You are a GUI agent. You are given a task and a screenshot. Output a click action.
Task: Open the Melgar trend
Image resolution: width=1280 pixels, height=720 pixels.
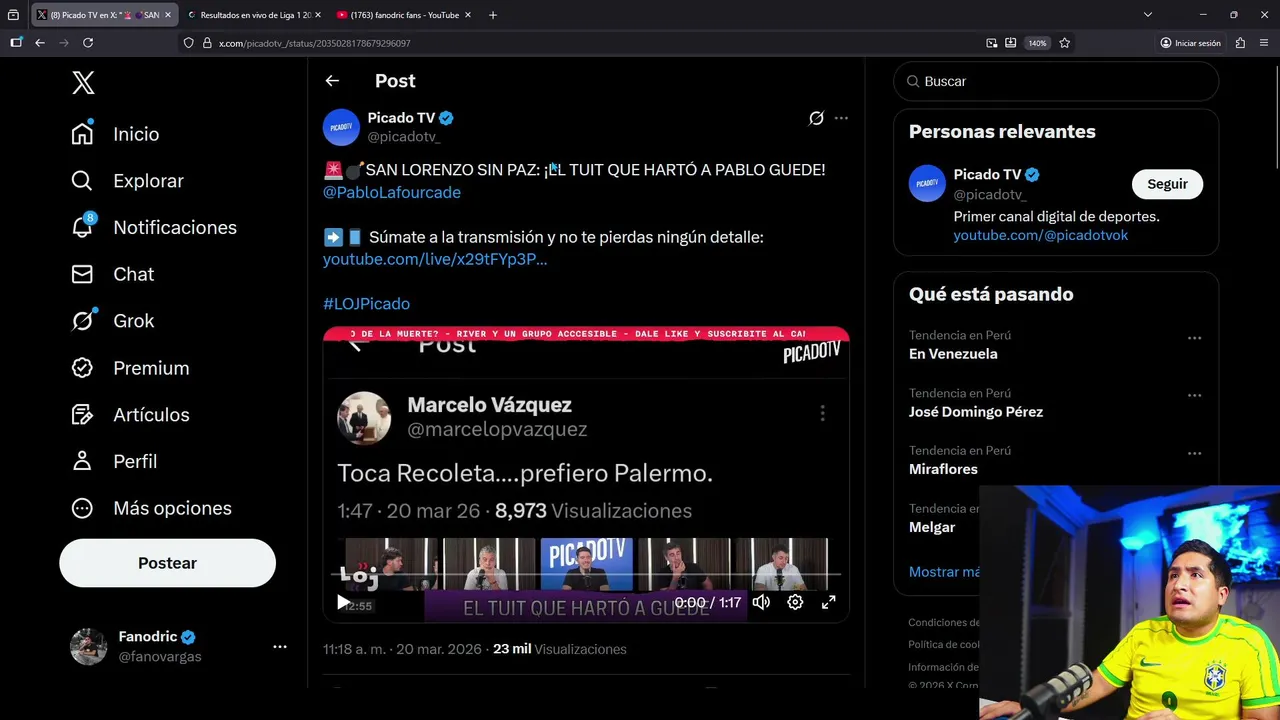point(932,527)
